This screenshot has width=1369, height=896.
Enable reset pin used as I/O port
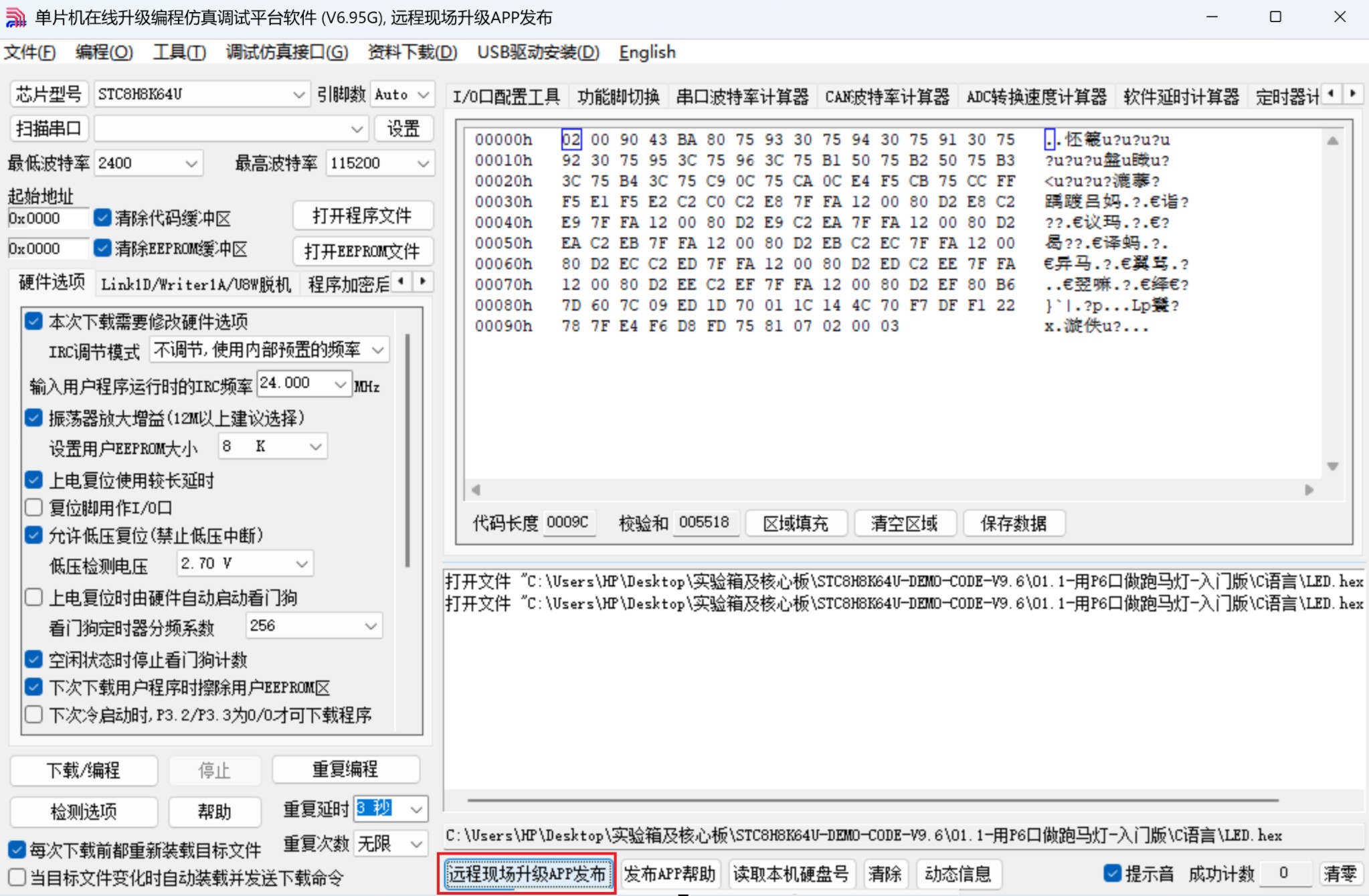click(33, 508)
